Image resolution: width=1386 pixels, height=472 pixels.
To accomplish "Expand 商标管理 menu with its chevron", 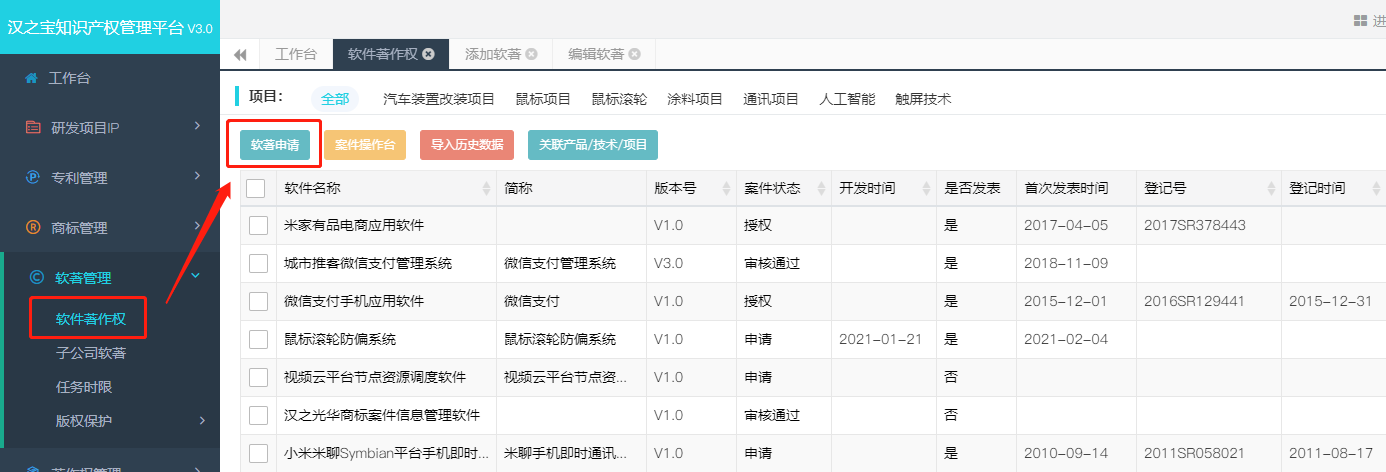I will [x=197, y=226].
